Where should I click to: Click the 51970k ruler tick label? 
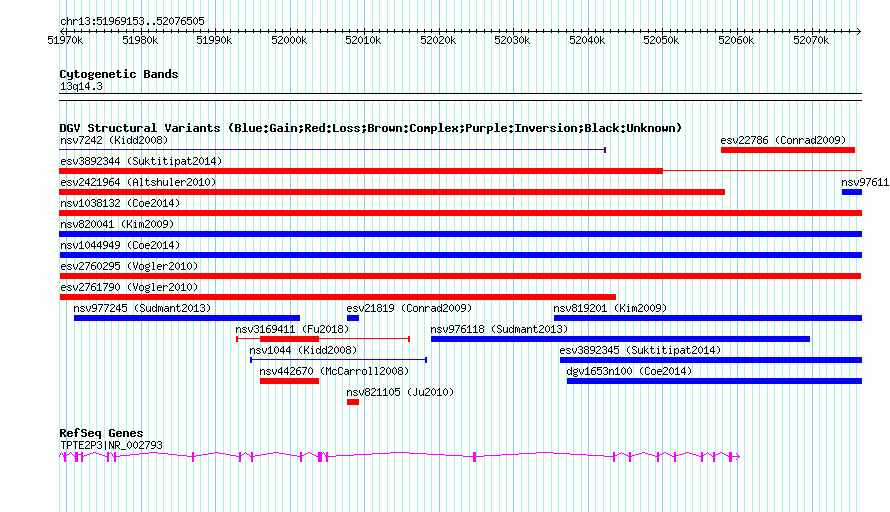[65, 40]
